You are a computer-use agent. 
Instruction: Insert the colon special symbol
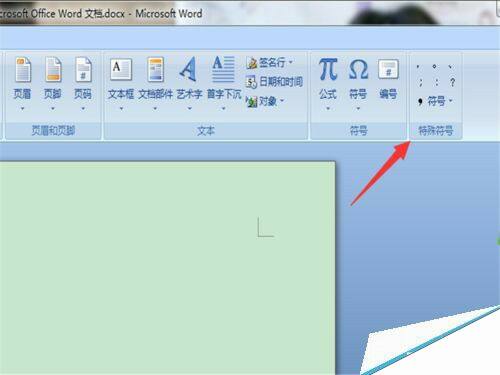tap(437, 82)
